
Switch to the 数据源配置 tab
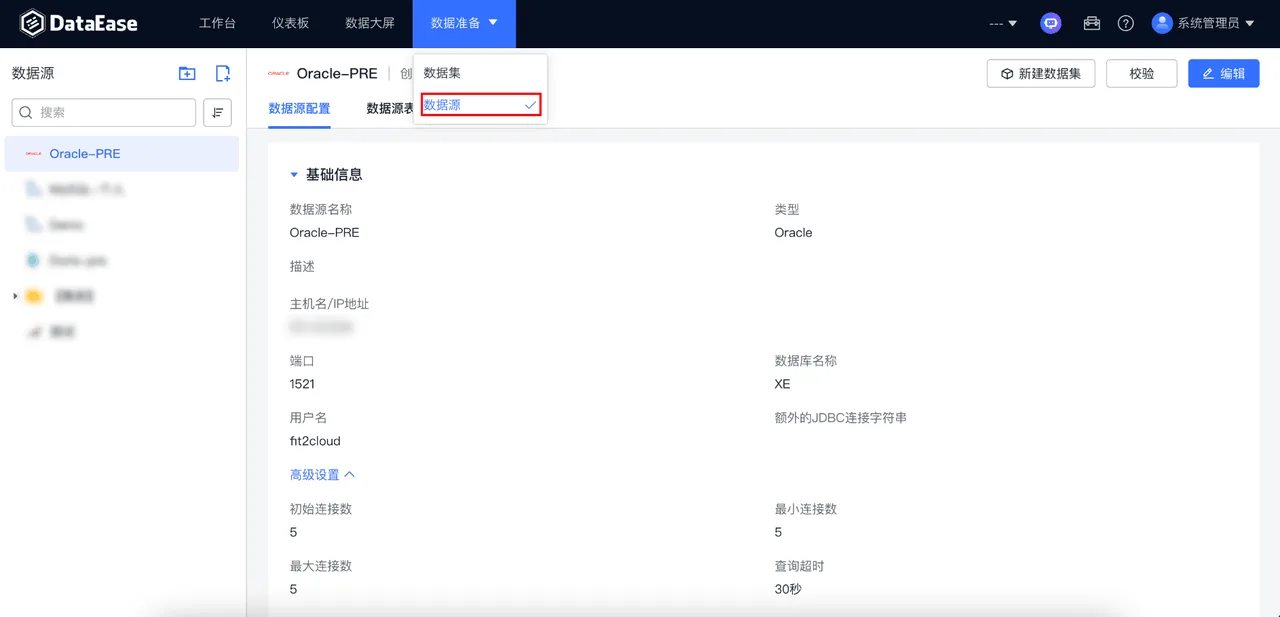[299, 109]
